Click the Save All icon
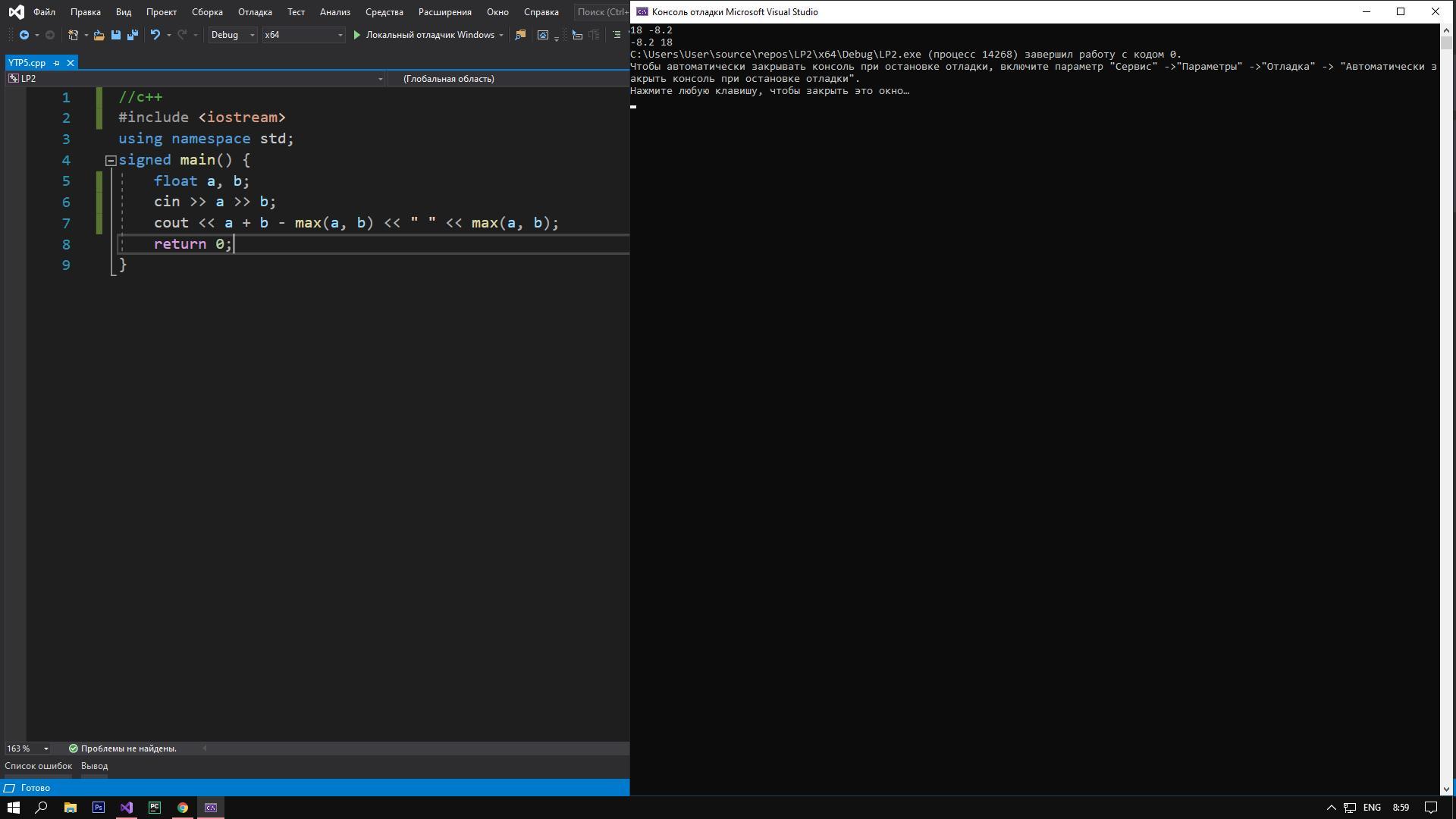The image size is (1456, 819). pos(133,35)
